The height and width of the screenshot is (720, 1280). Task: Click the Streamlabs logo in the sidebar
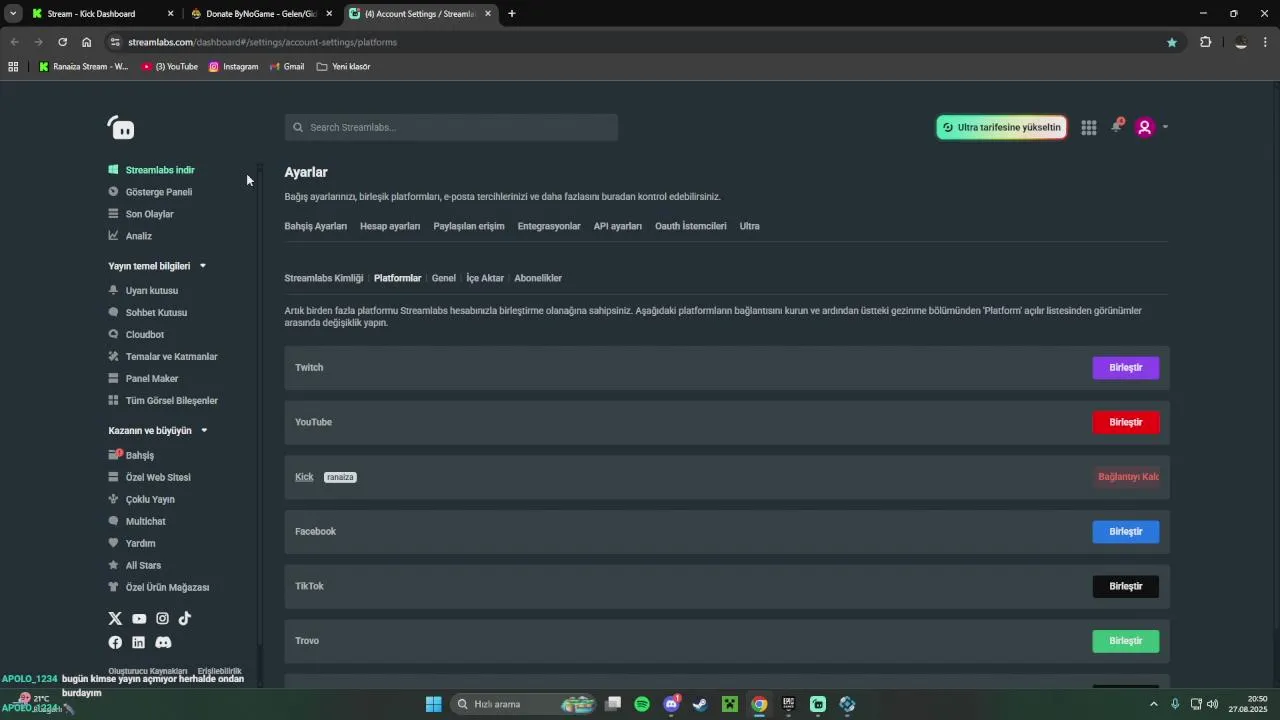121,128
